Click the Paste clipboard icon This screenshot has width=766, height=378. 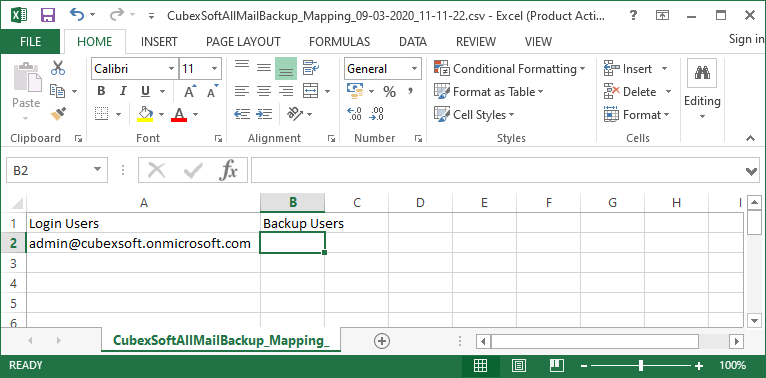(27, 77)
